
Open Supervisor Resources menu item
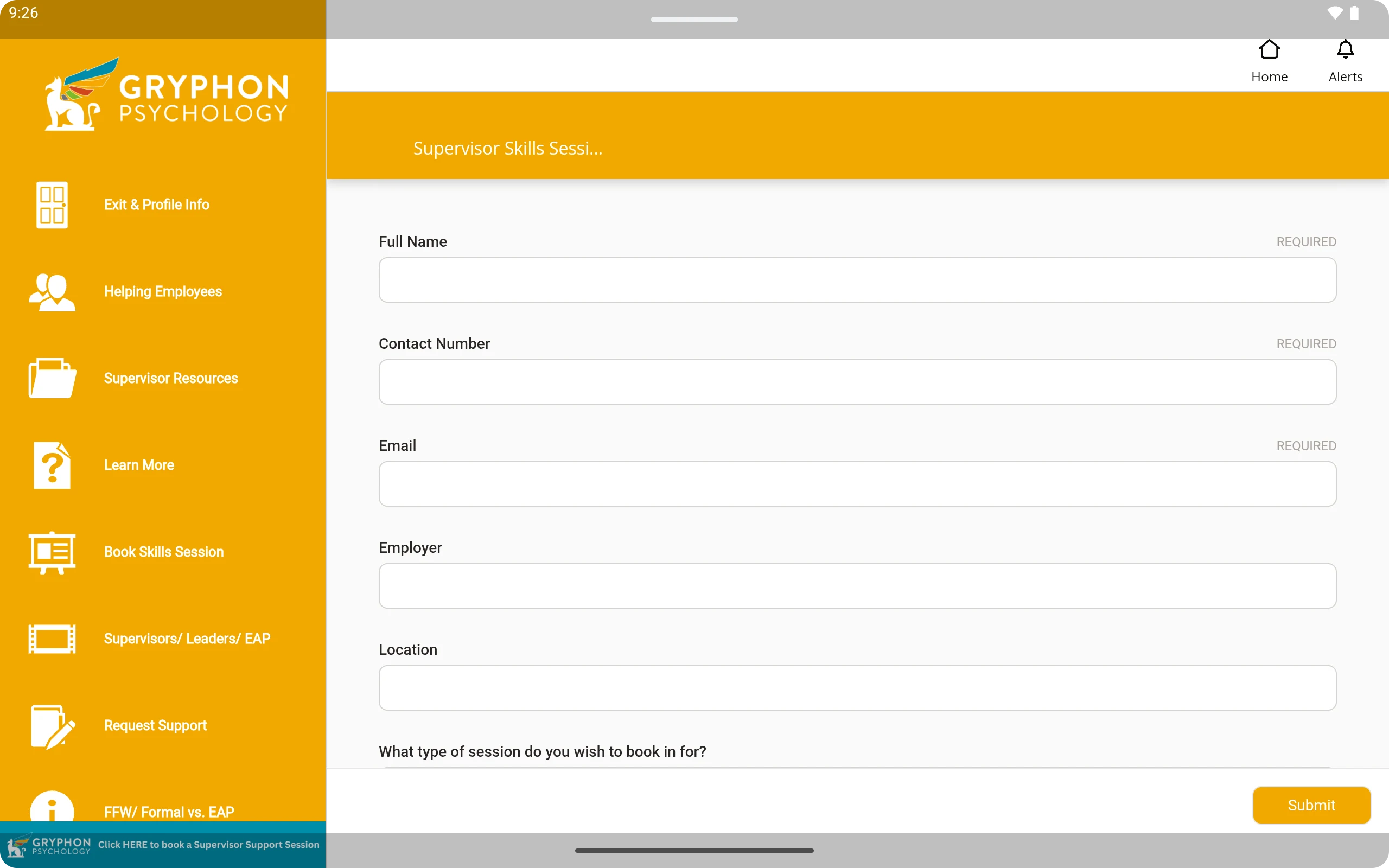coord(162,378)
